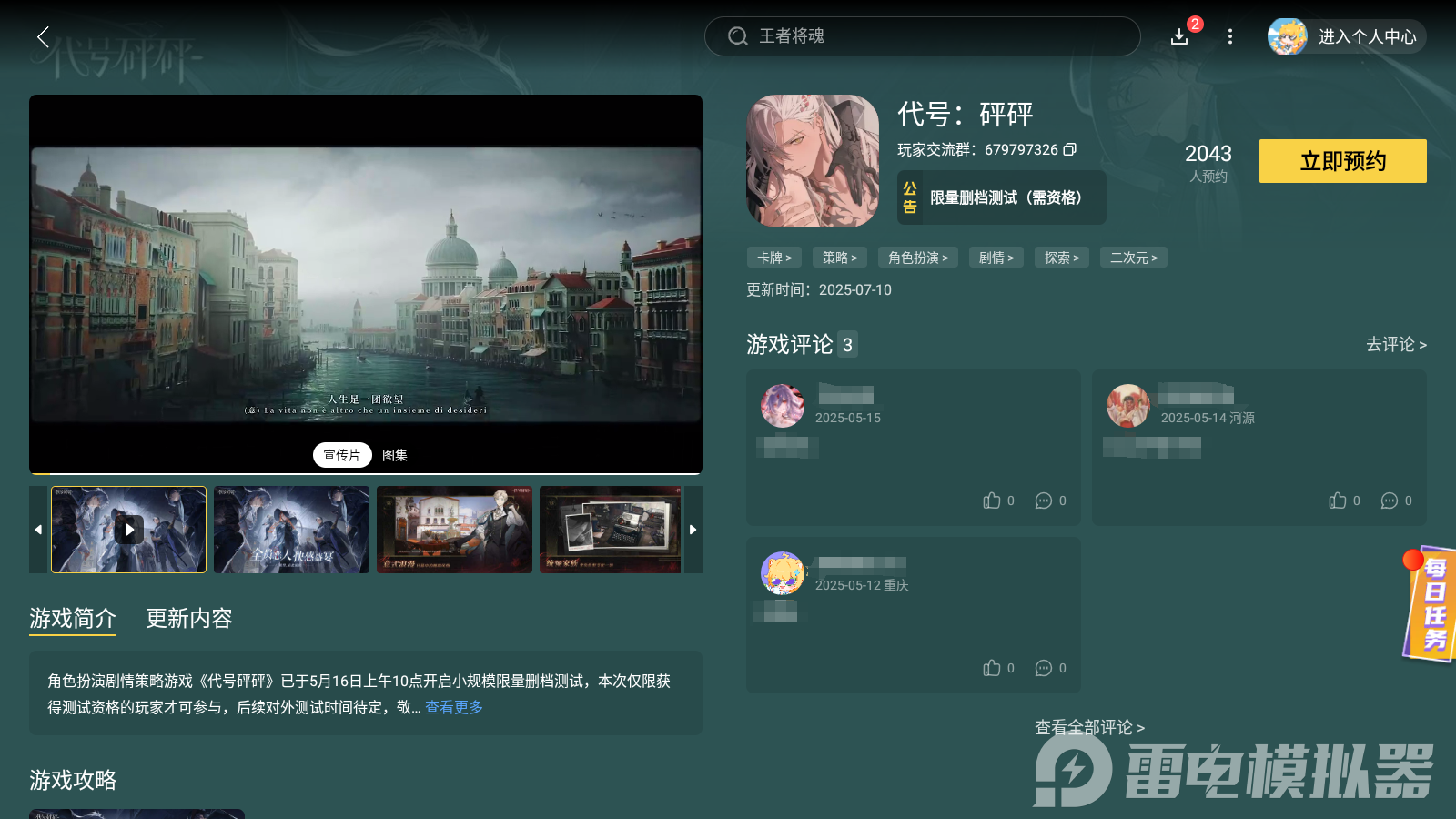
Task: Switch media view to 图集
Action: point(395,455)
